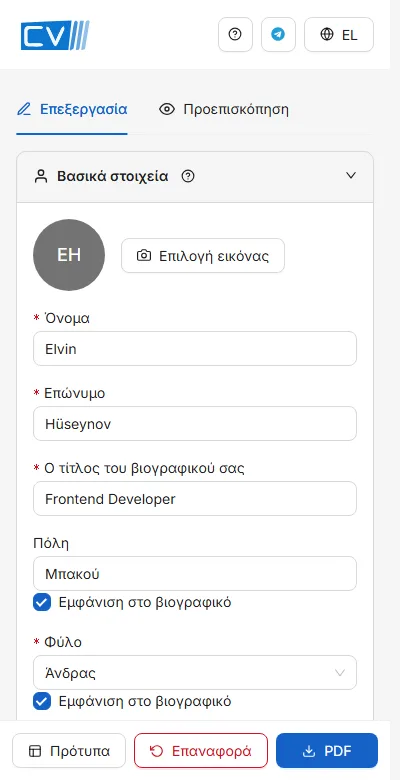Click the Πρότυπα templates button

[x=69, y=751]
